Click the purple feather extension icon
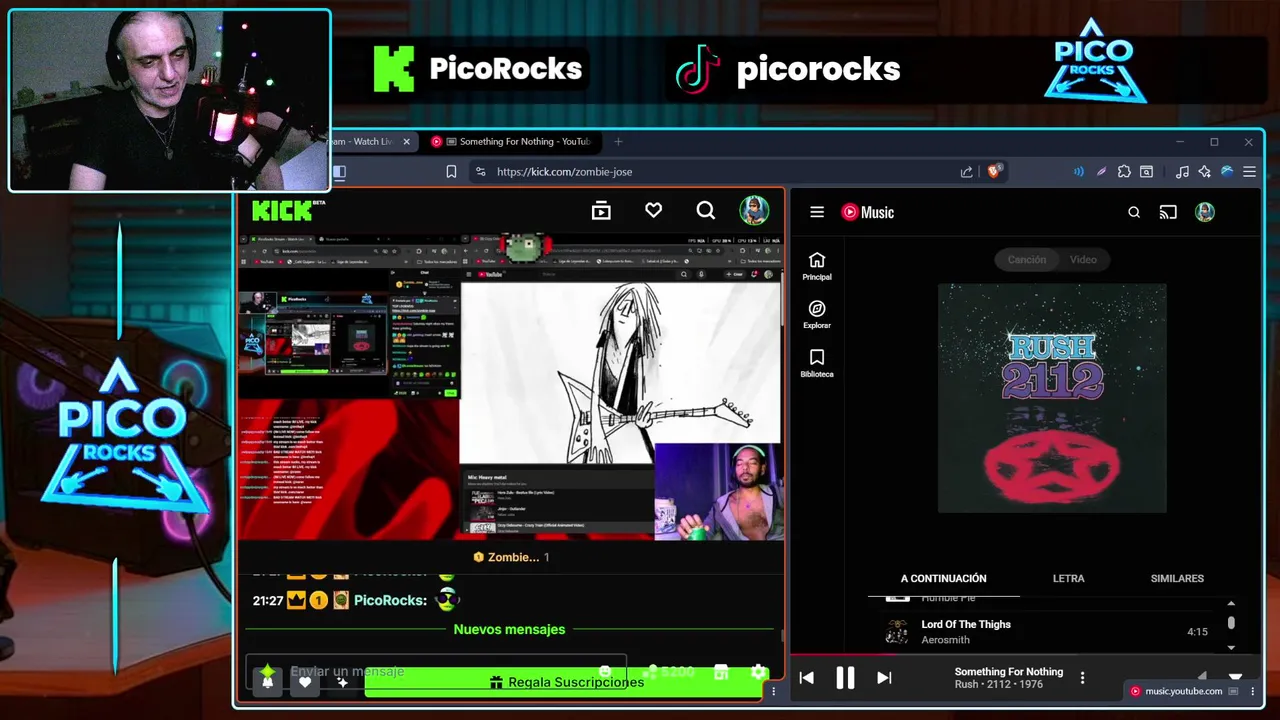This screenshot has height=720, width=1280. (x=1101, y=172)
